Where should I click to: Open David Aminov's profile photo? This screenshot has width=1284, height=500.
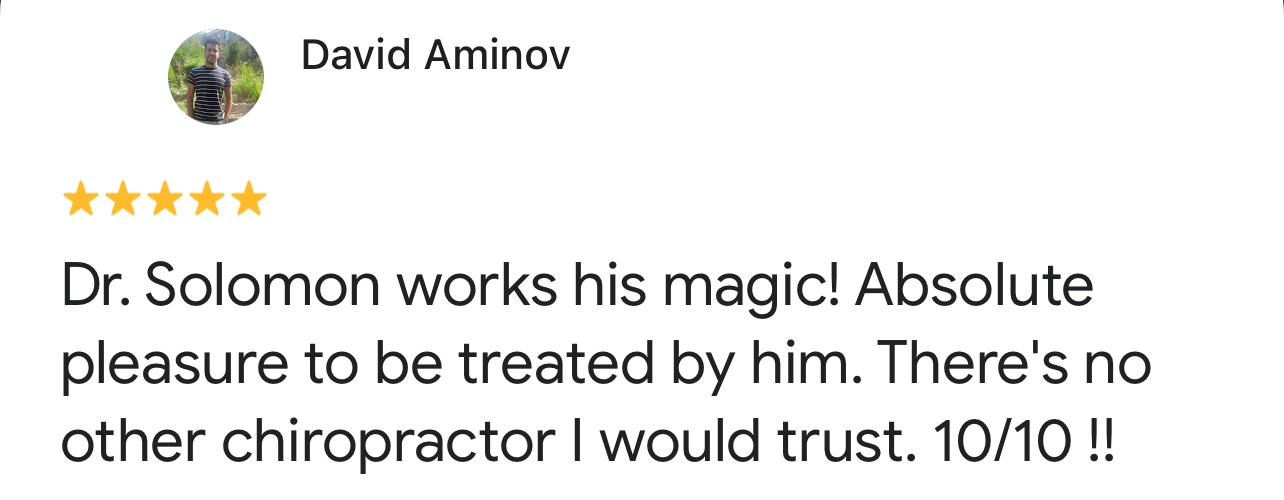(216, 77)
